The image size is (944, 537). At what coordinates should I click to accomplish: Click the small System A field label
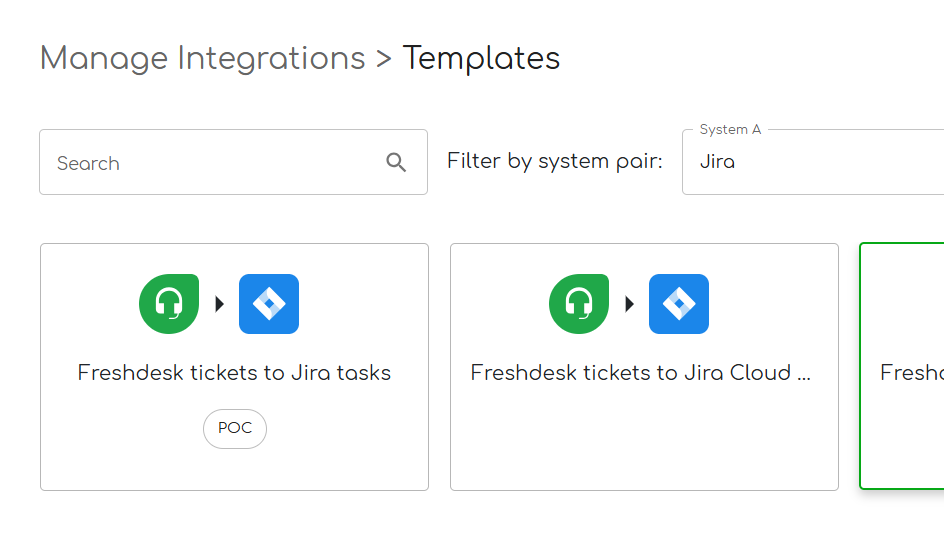coord(730,130)
